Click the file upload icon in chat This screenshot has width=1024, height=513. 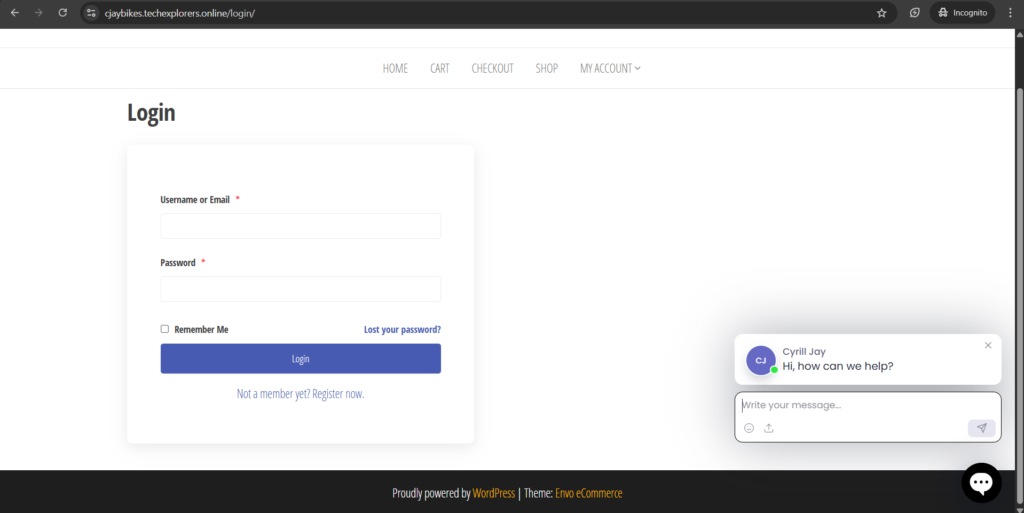769,428
